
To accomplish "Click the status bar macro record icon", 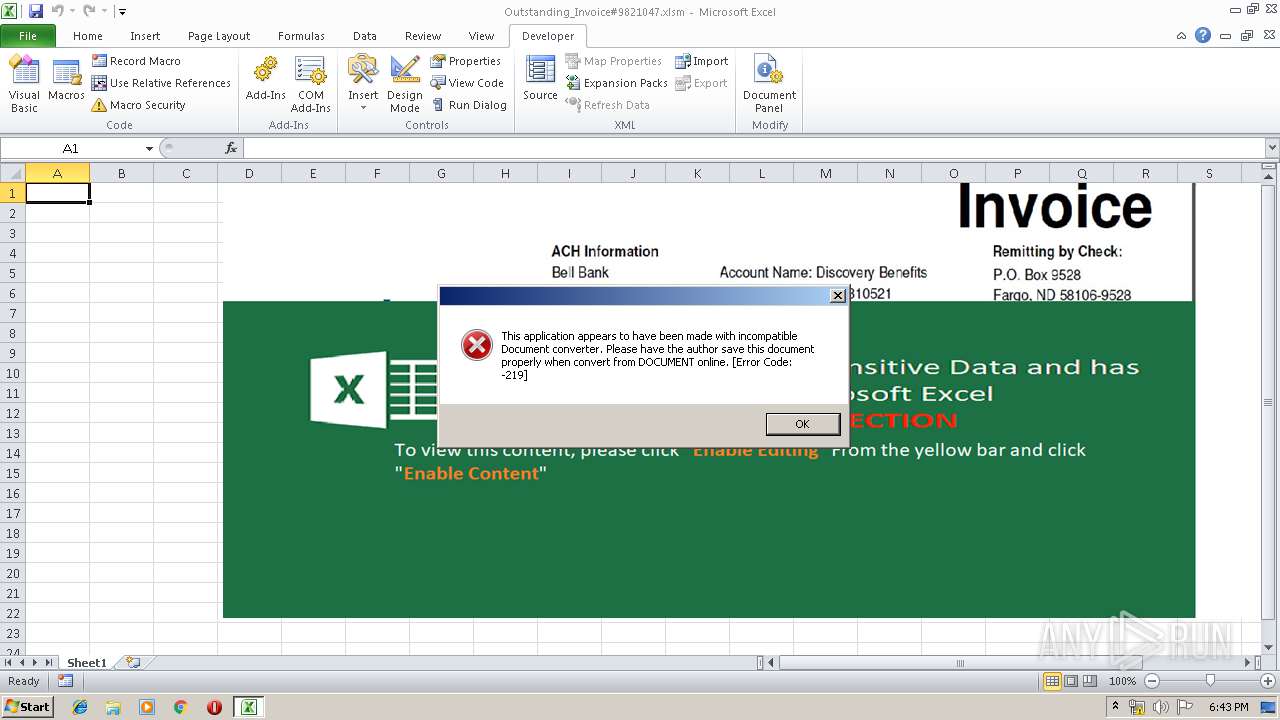I will [65, 681].
